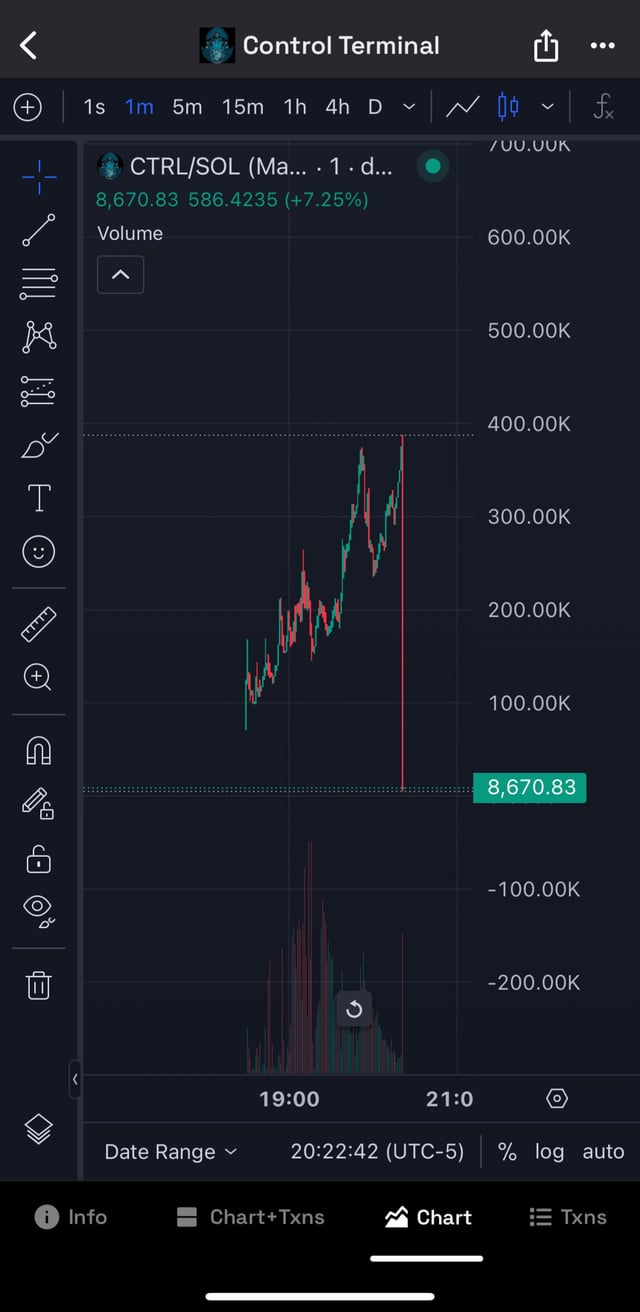The height and width of the screenshot is (1312, 640).
Task: Click the reset chart view button
Action: pyautogui.click(x=354, y=1010)
